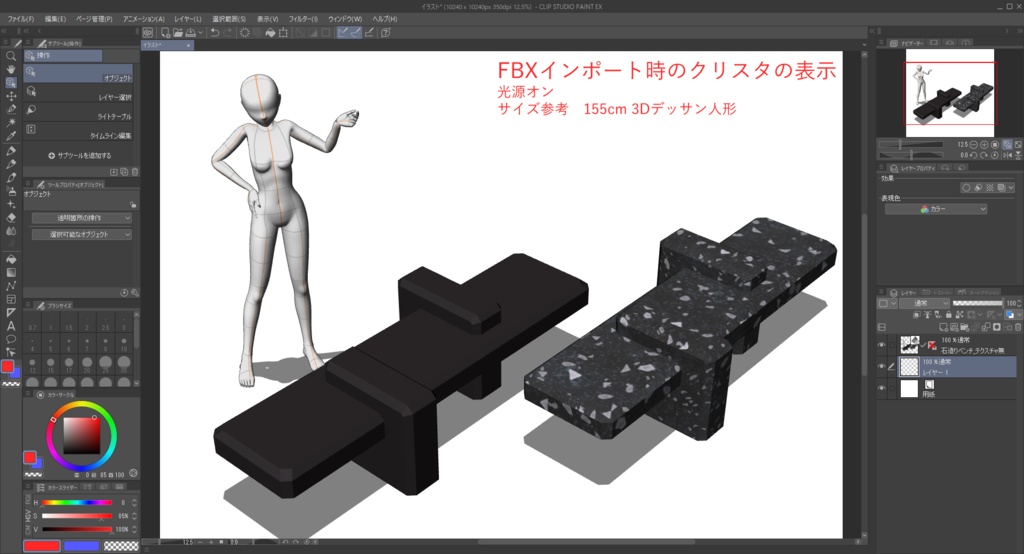Open 透明箇所の操作 dropdown

82,218
